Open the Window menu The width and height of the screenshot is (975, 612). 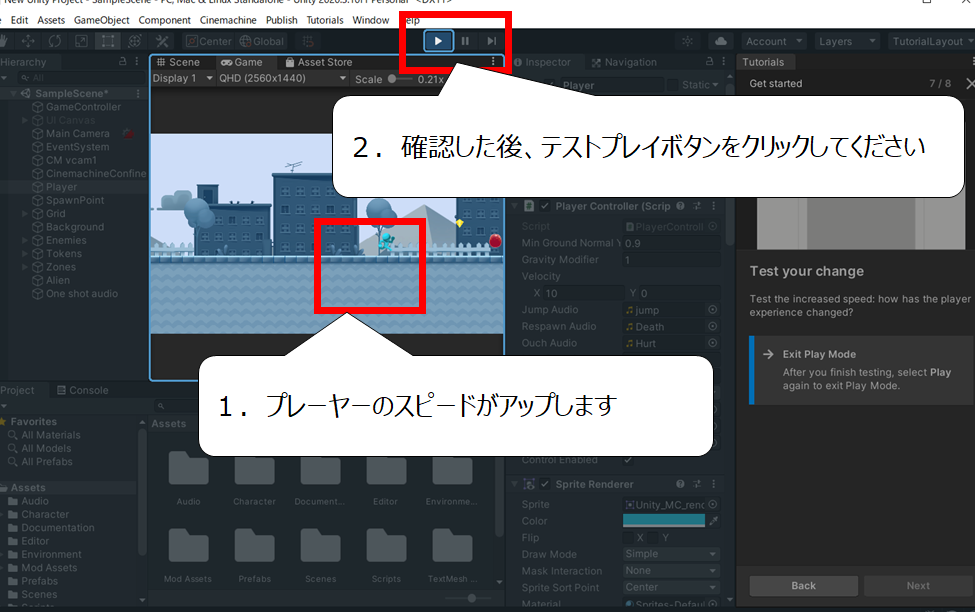371,20
